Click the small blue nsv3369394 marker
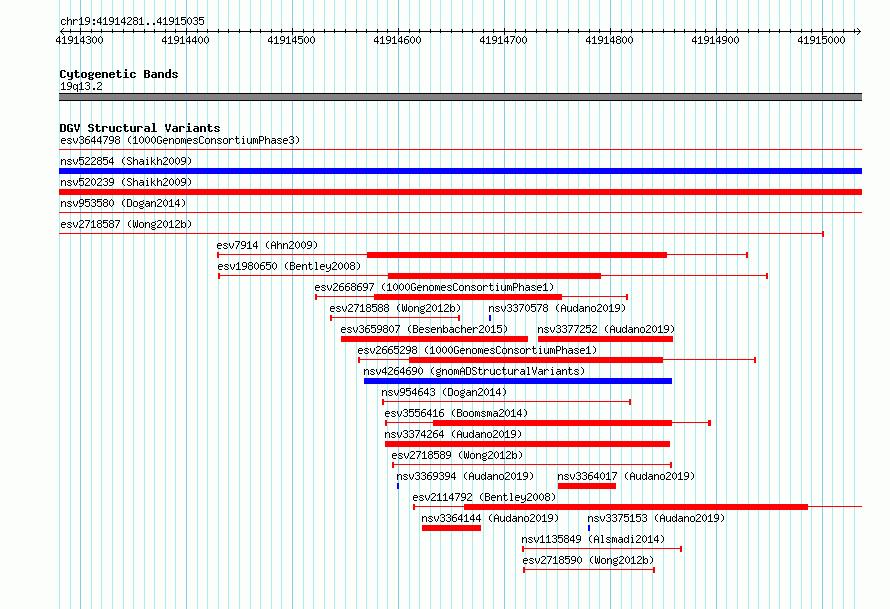Viewport: 890px width, 609px height. (398, 486)
